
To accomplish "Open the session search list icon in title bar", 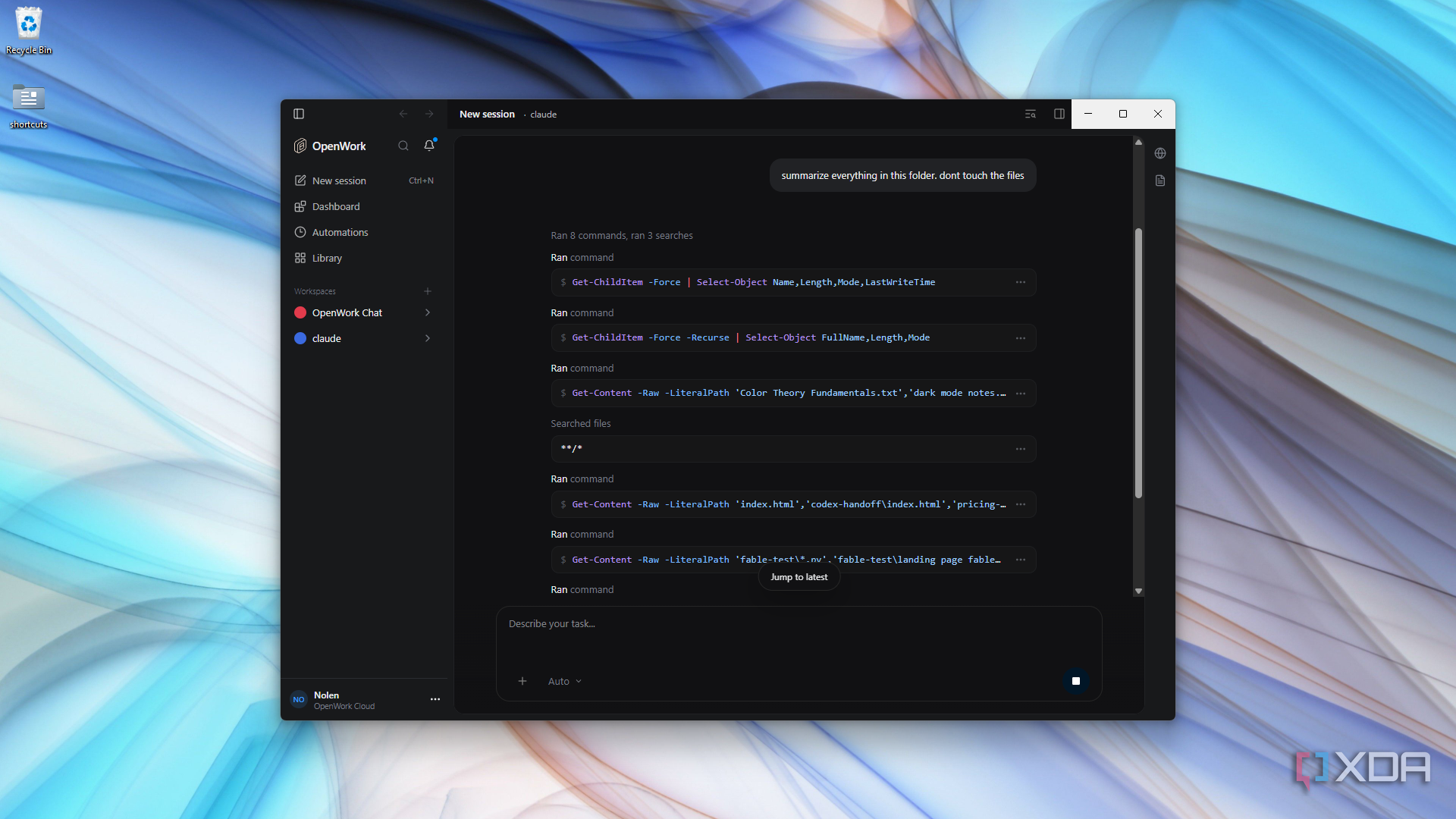I will (x=1031, y=114).
